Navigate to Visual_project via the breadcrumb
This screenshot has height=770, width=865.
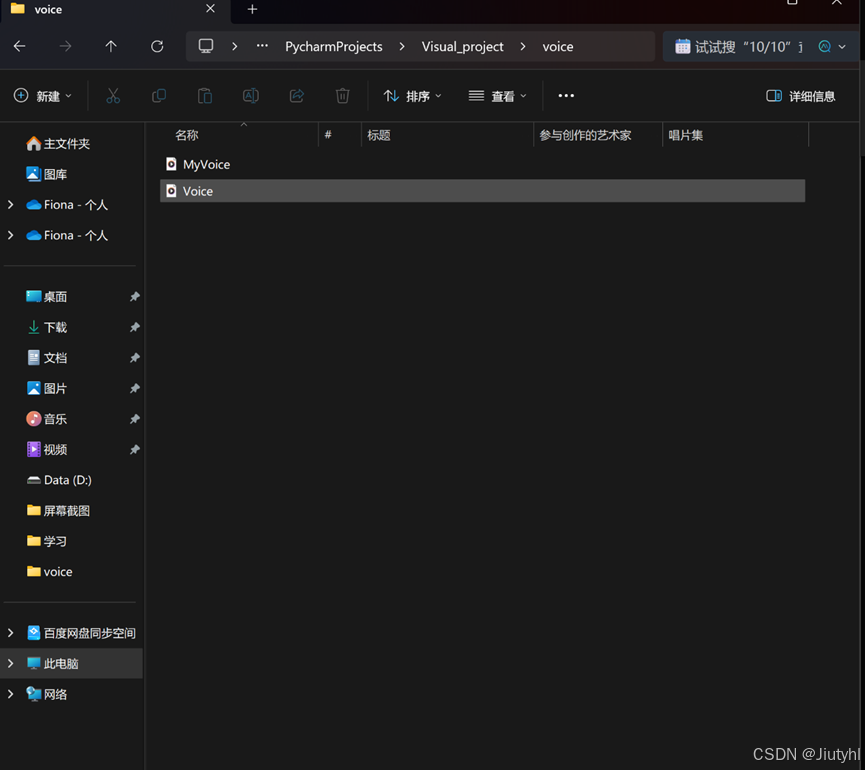(462, 46)
